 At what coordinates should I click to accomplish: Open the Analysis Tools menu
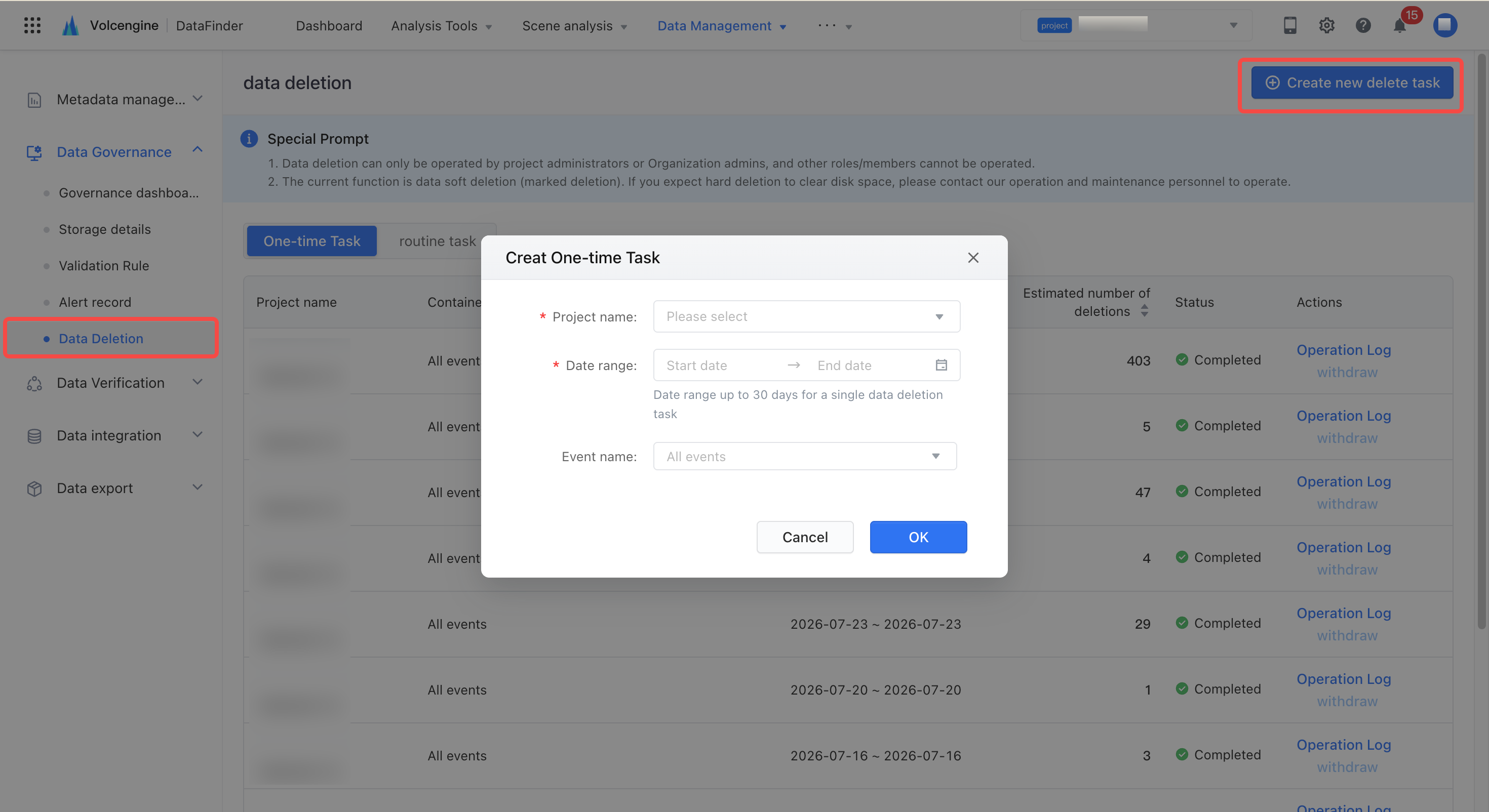(x=442, y=26)
